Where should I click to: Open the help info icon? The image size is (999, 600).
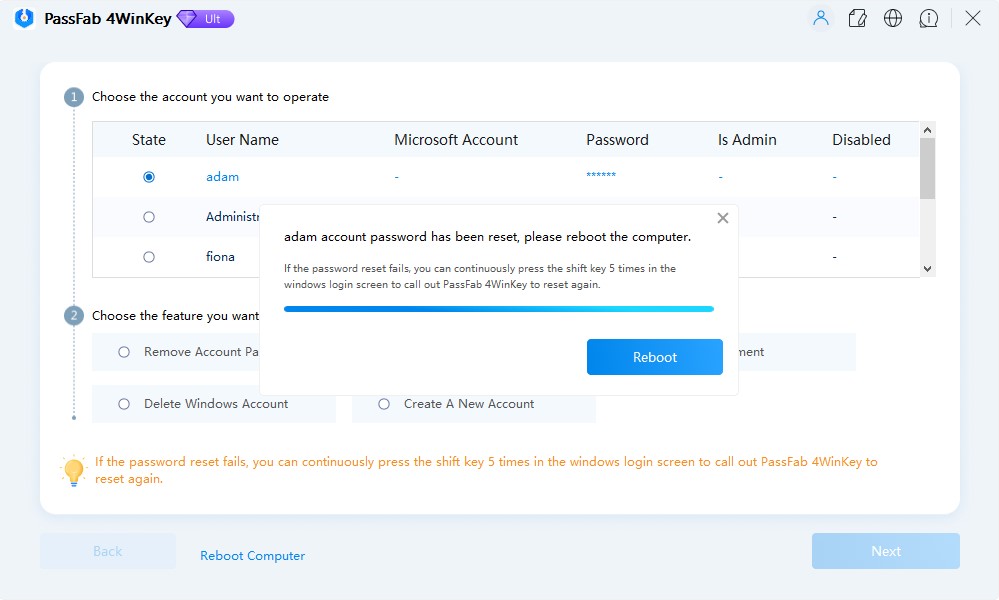pos(929,18)
